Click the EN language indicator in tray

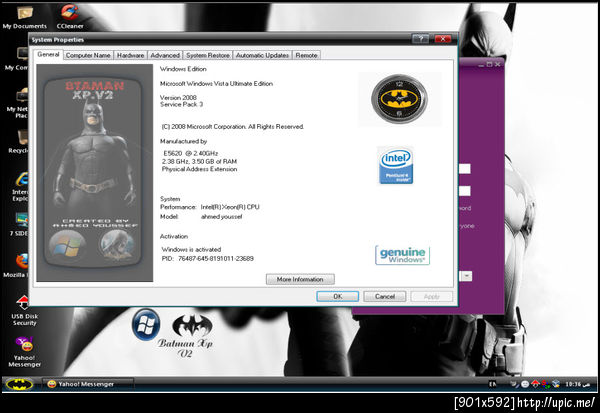point(492,384)
